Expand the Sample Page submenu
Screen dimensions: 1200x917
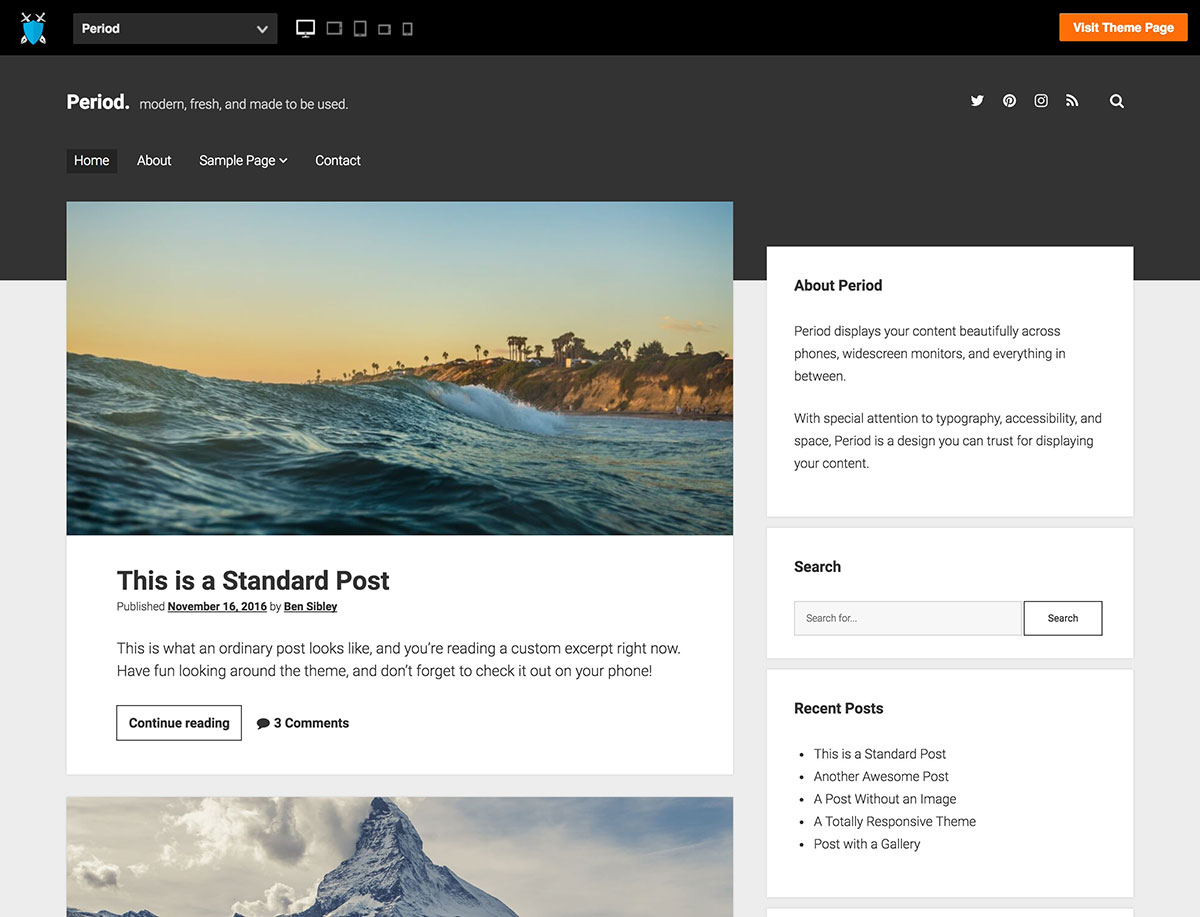point(243,161)
